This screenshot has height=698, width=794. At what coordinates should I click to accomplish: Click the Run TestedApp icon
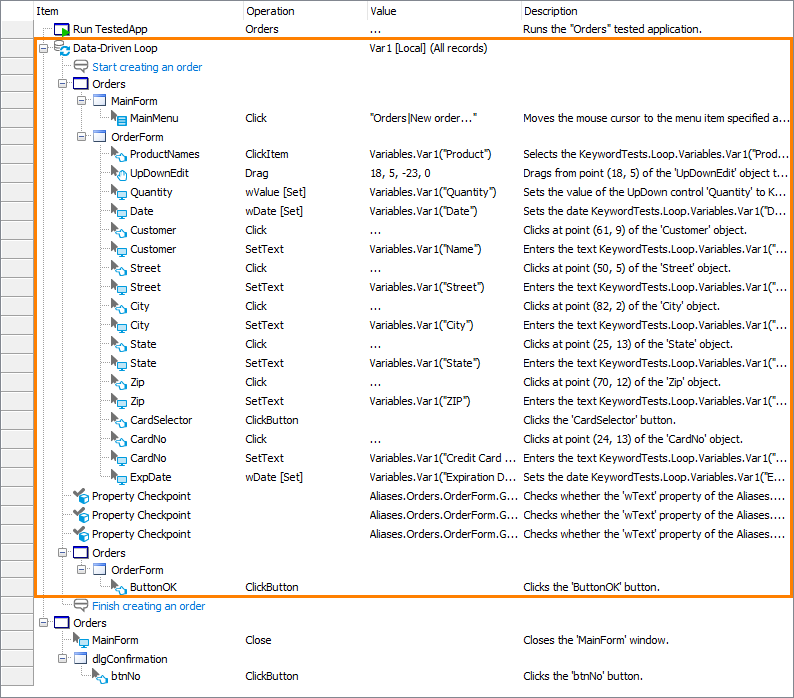click(62, 29)
